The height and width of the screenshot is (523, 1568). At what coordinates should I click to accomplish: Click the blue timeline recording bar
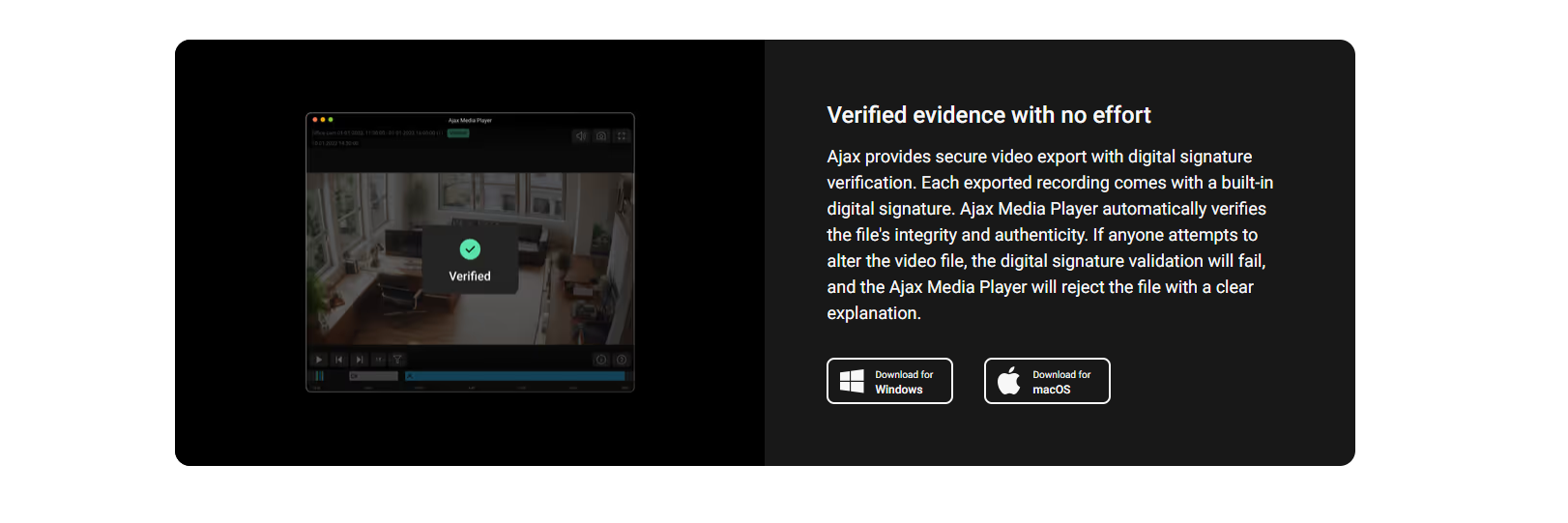point(515,376)
